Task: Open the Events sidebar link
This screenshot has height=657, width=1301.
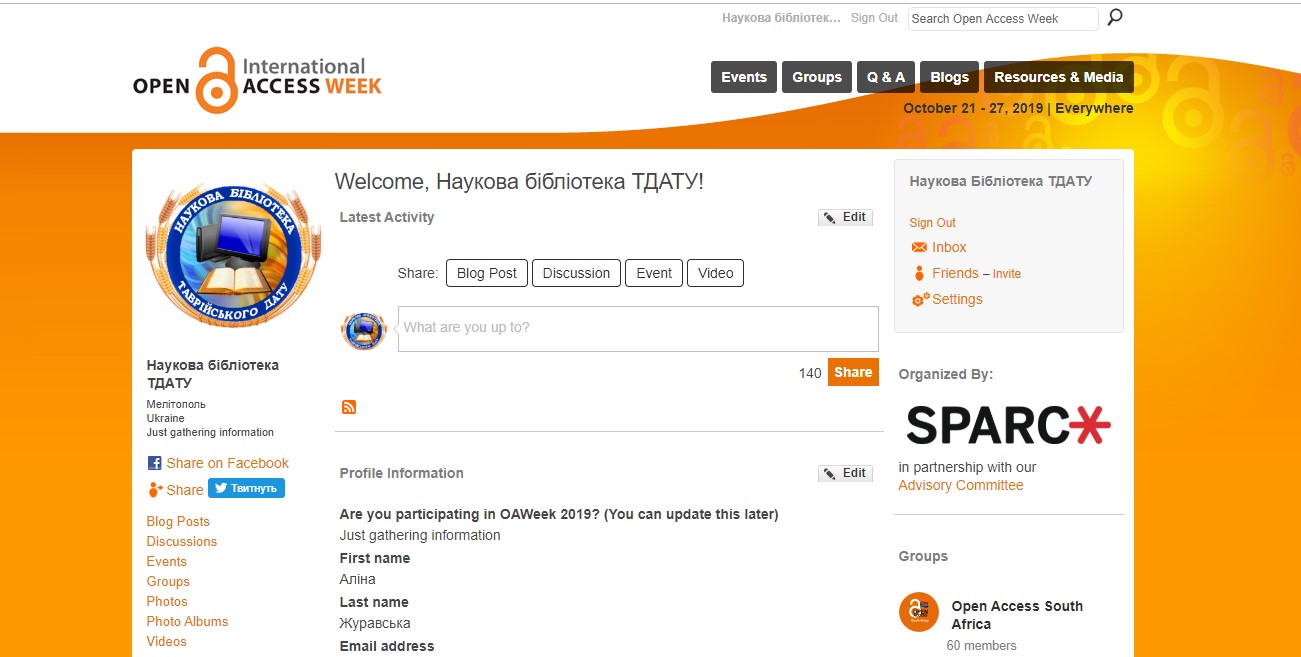Action: pos(167,561)
